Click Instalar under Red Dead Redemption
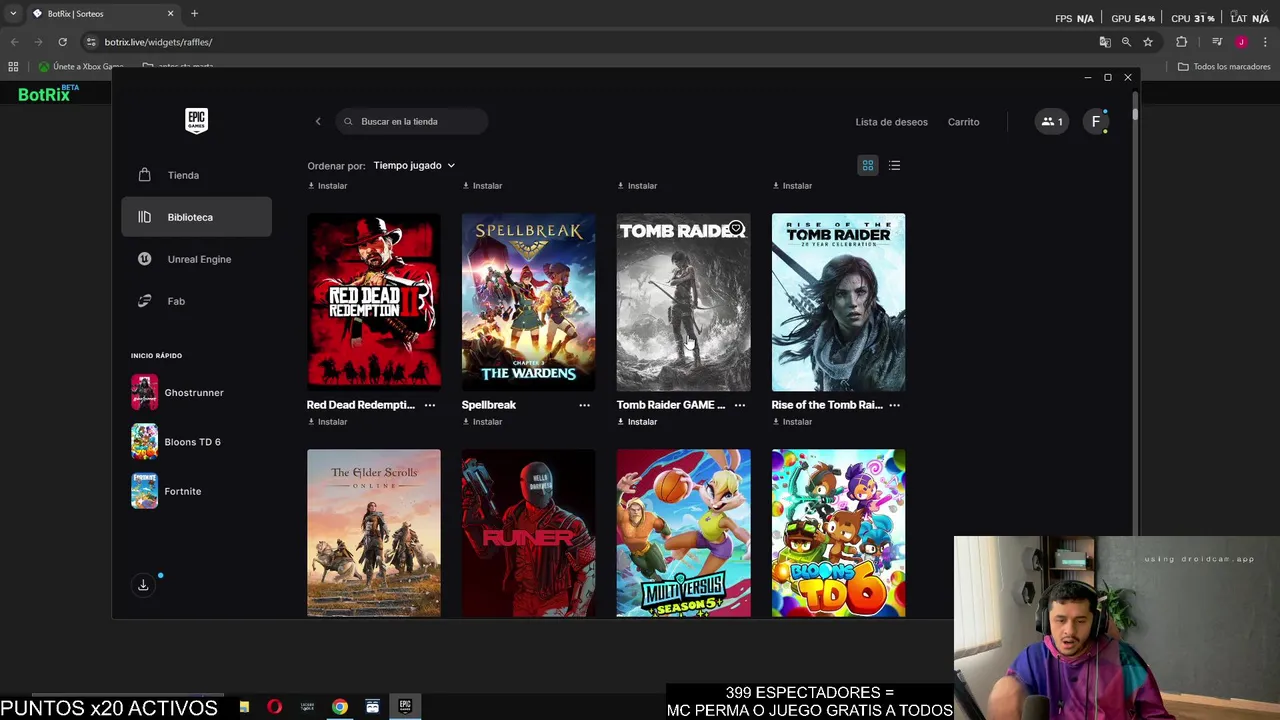This screenshot has width=1280, height=720. pos(327,422)
